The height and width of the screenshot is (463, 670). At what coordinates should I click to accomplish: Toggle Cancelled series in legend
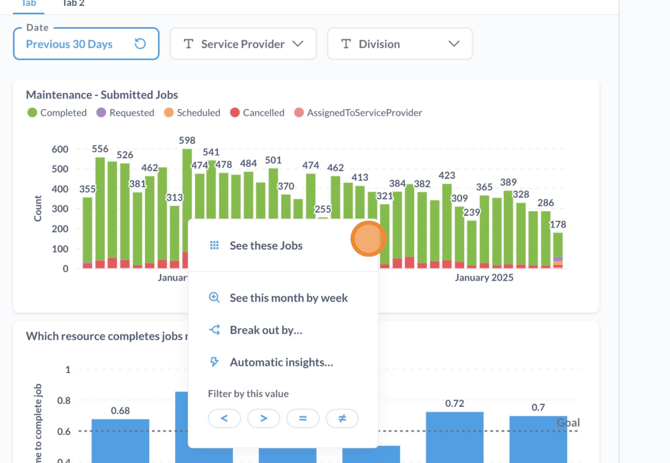[257, 113]
